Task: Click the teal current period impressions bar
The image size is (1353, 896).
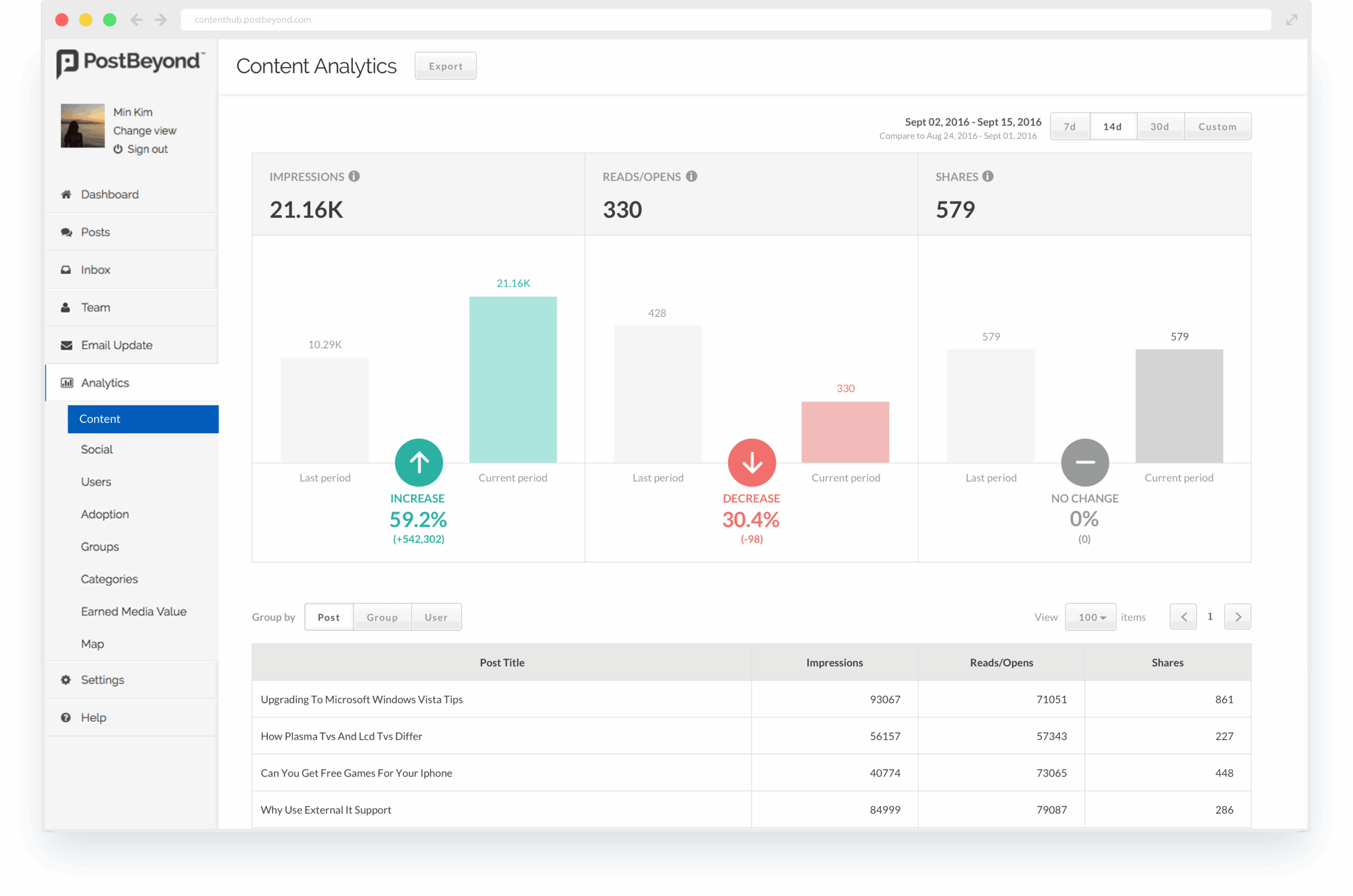Action: click(513, 380)
